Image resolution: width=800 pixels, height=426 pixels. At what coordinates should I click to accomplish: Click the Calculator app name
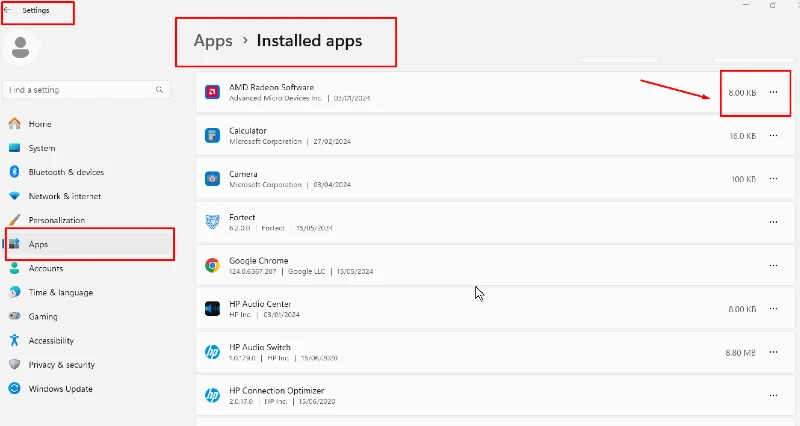(248, 131)
